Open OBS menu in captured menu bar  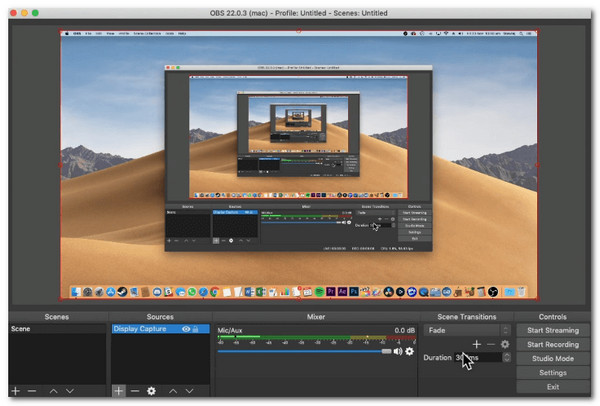77,34
